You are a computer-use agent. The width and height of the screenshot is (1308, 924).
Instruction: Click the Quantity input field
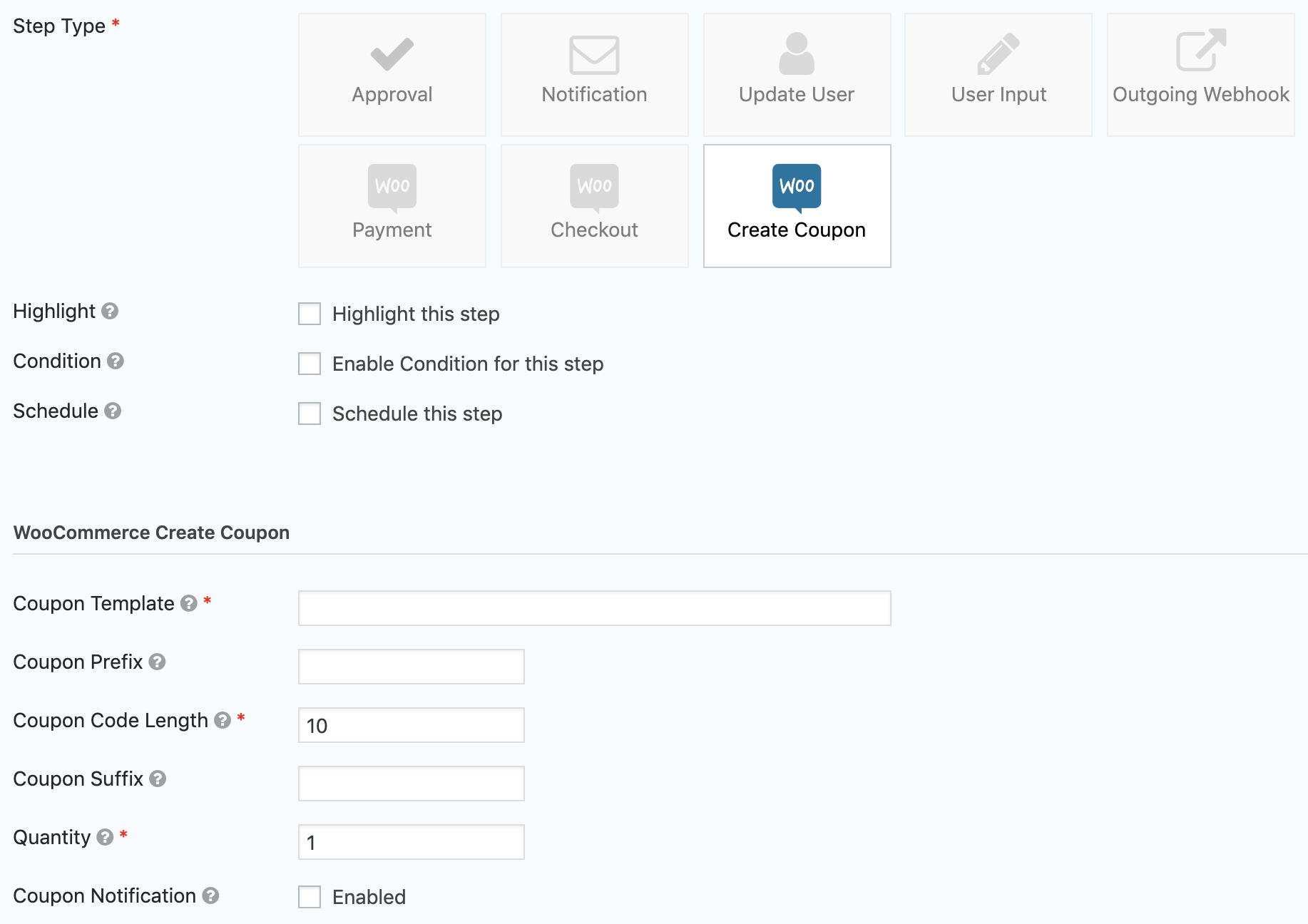tap(411, 841)
